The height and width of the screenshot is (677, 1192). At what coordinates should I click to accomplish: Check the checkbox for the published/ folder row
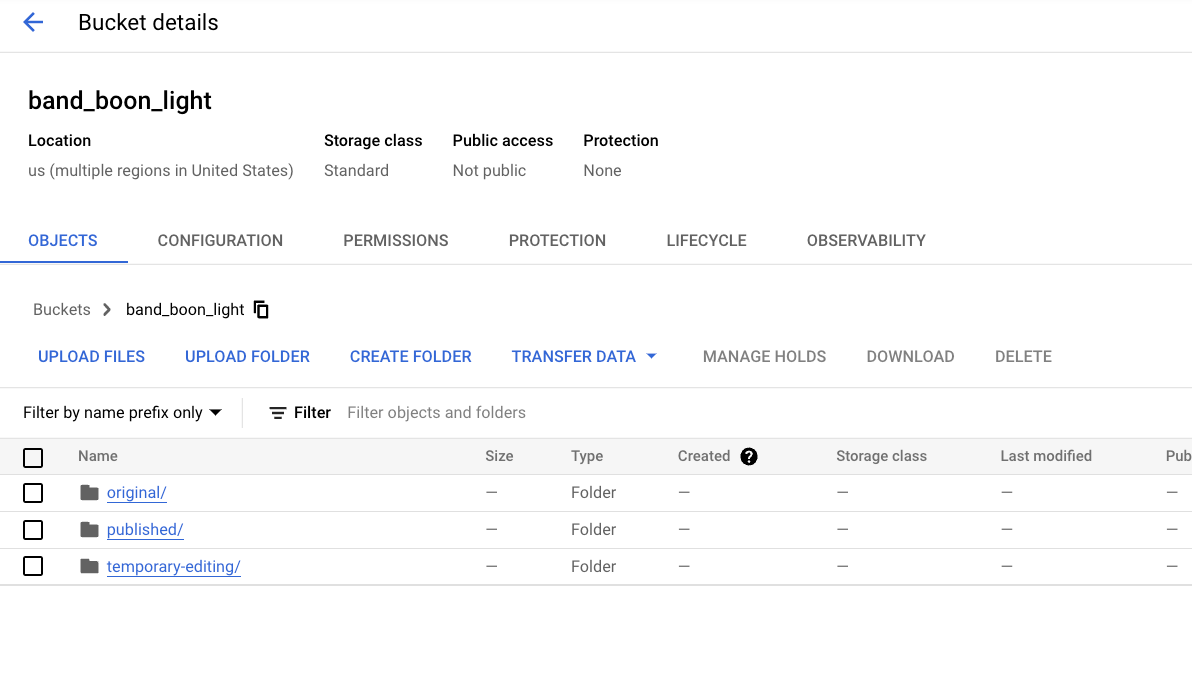33,529
